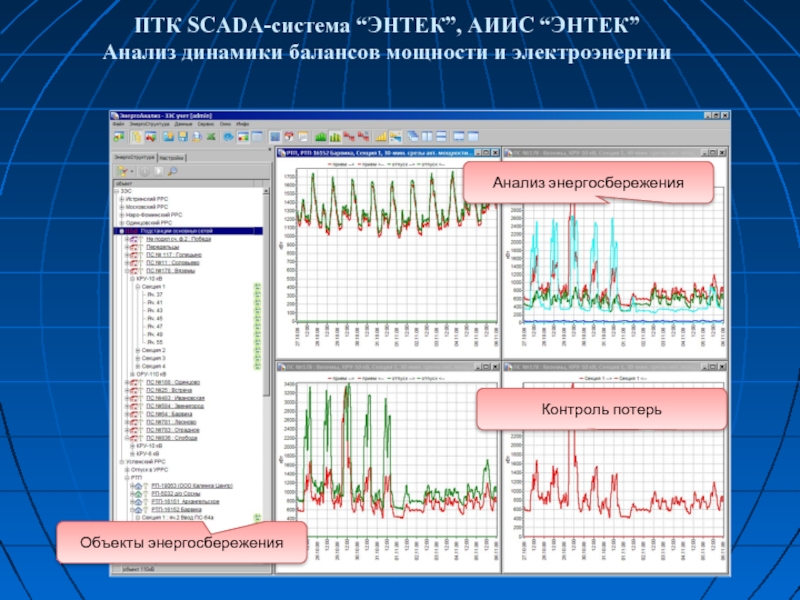Open the ПС №836 : Слобода link
800x600 pixels.
click(171, 438)
